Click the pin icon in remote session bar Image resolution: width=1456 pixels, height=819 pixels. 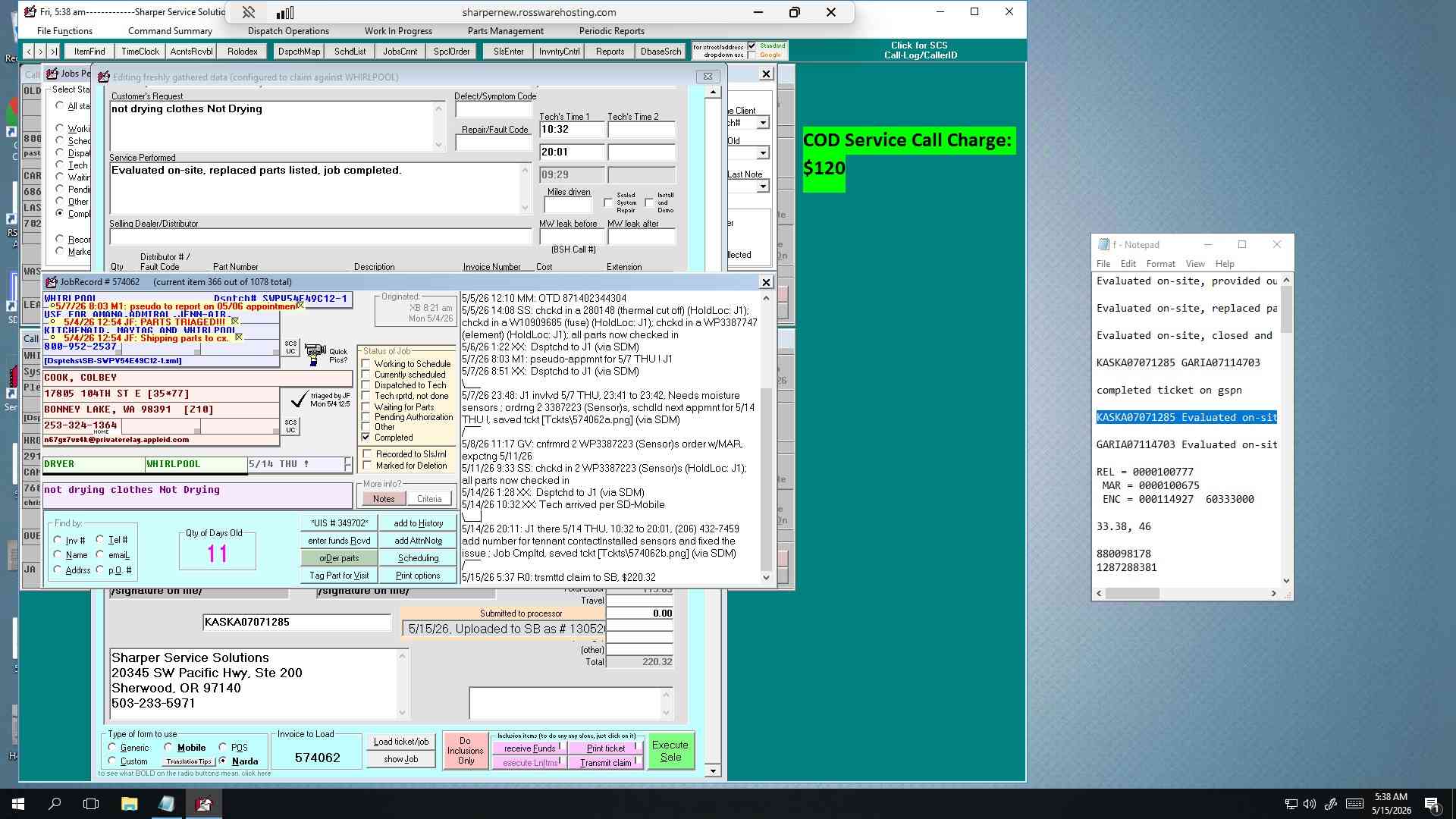point(249,12)
